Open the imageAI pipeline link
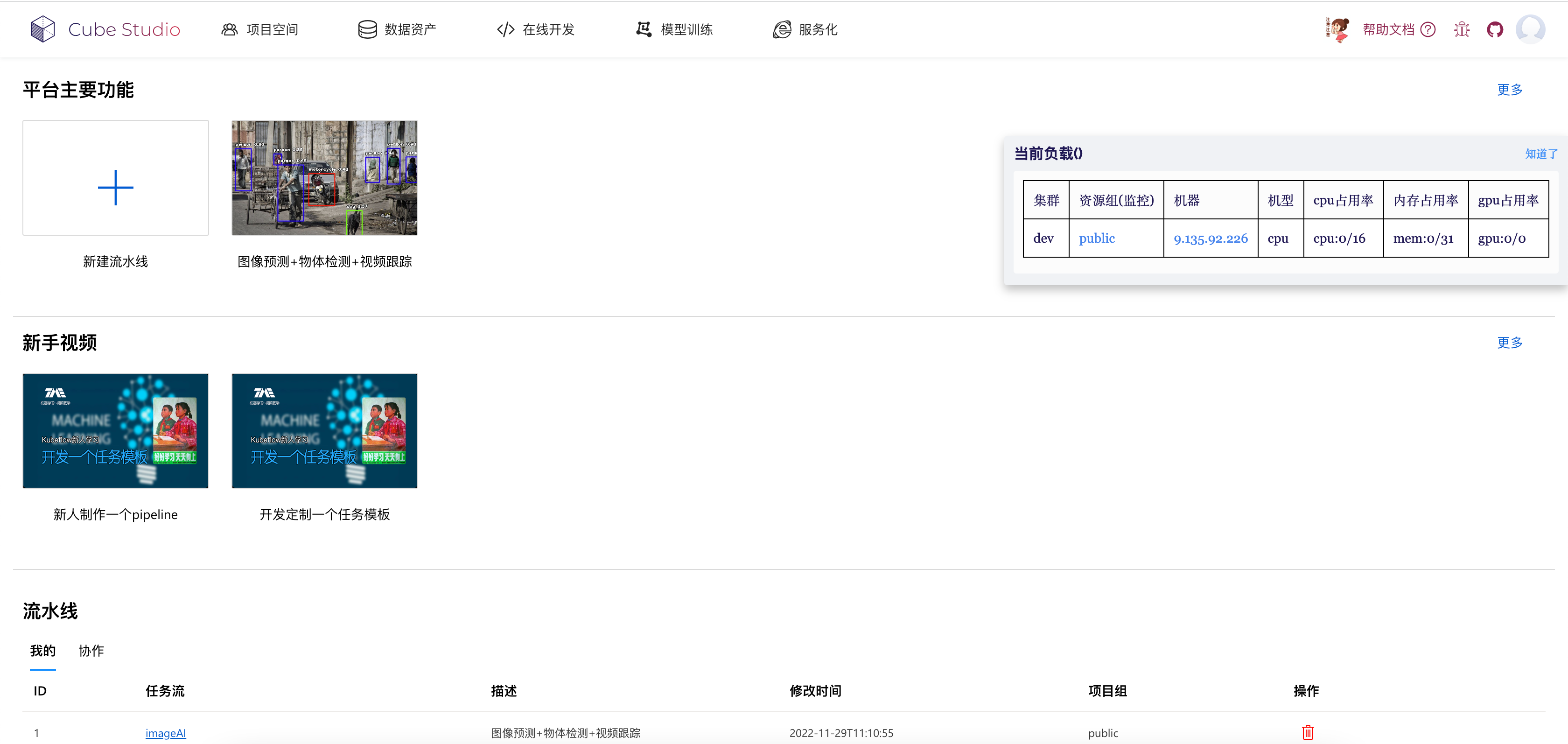The width and height of the screenshot is (1568, 744). (x=166, y=732)
